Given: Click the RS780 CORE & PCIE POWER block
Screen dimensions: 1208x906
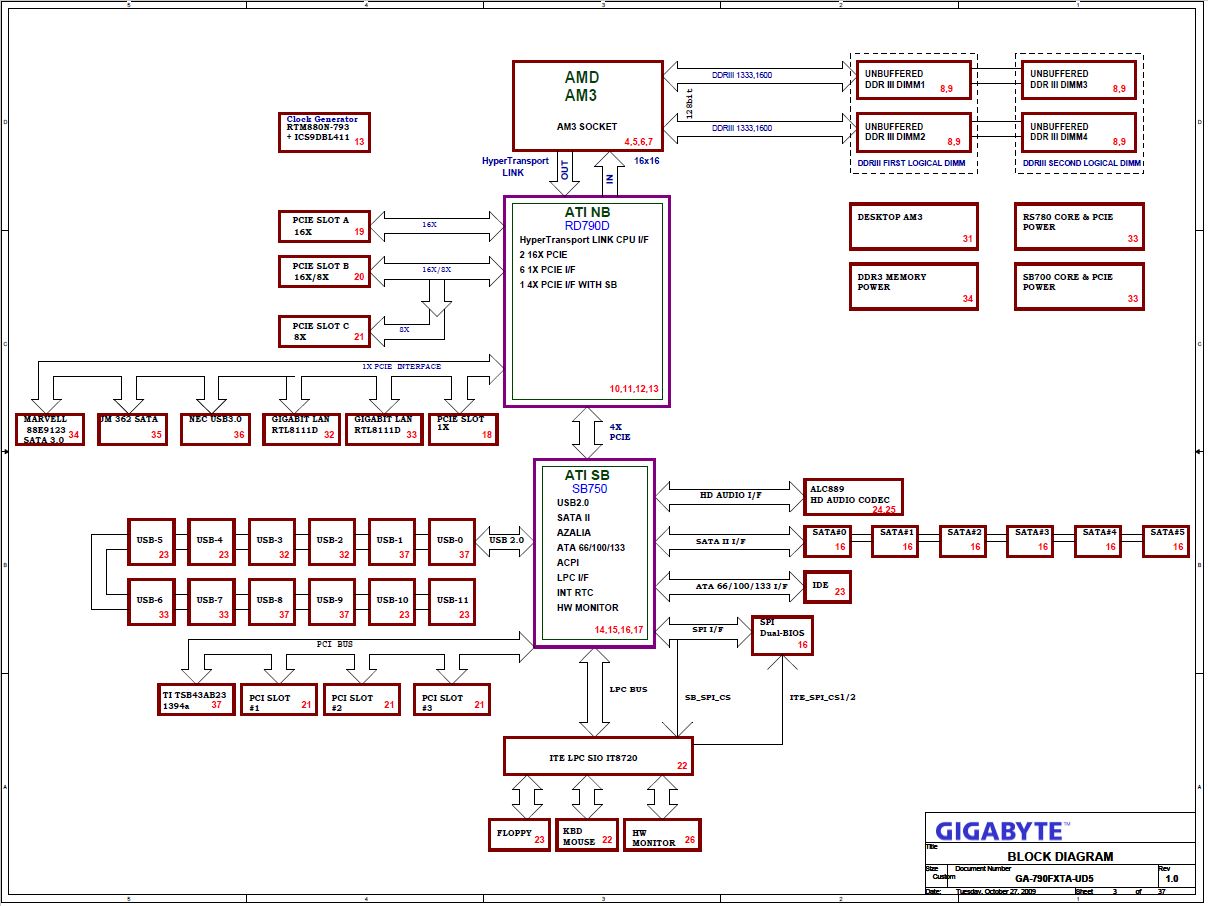Looking at the screenshot, I should click(x=1079, y=226).
